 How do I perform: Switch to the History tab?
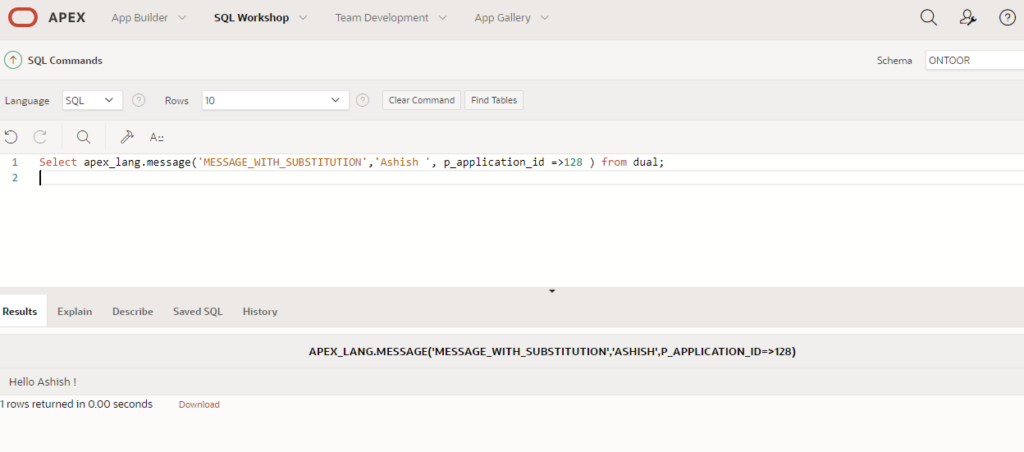pyautogui.click(x=260, y=312)
